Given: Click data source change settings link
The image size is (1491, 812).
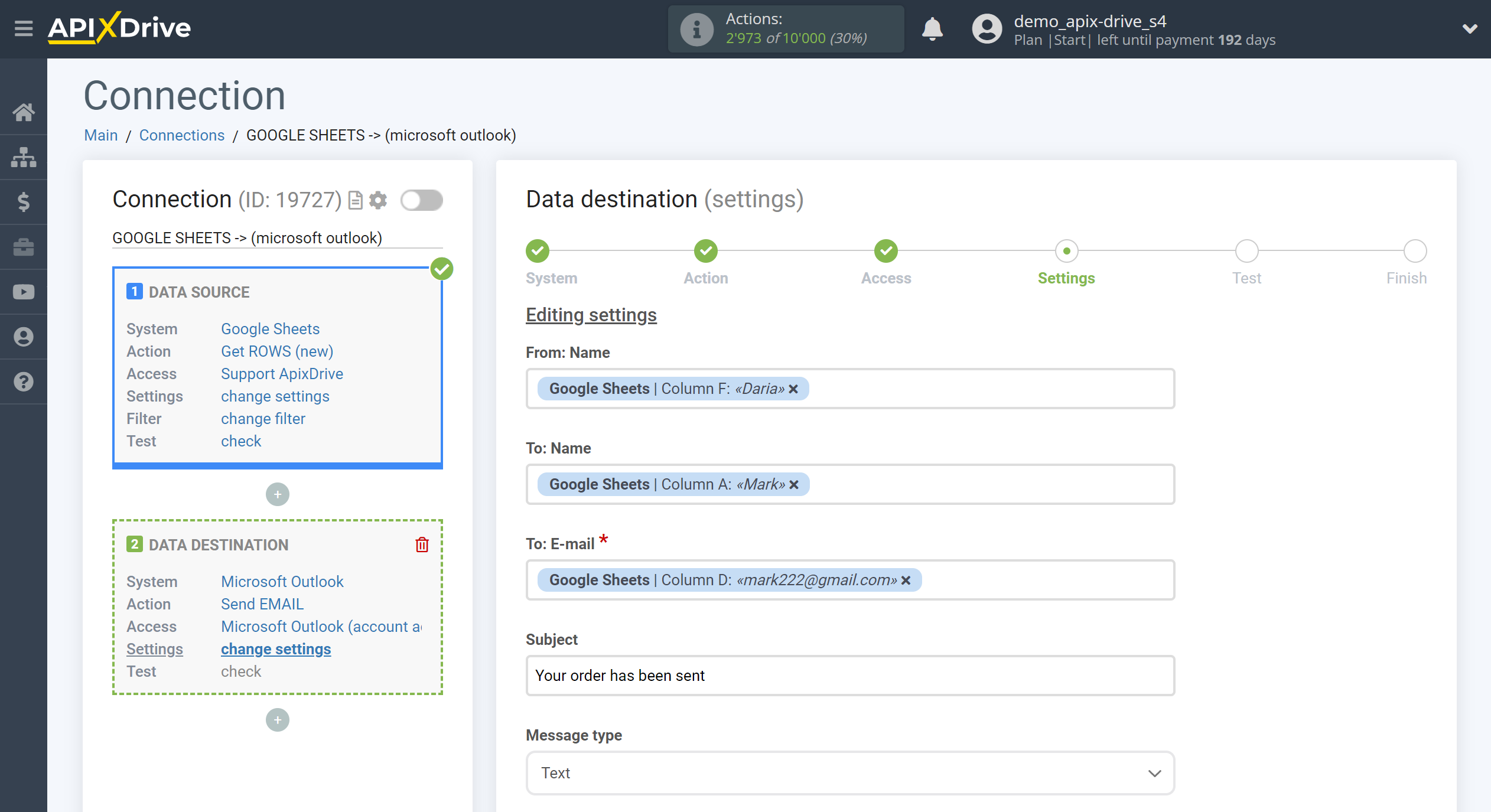Looking at the screenshot, I should pos(275,396).
